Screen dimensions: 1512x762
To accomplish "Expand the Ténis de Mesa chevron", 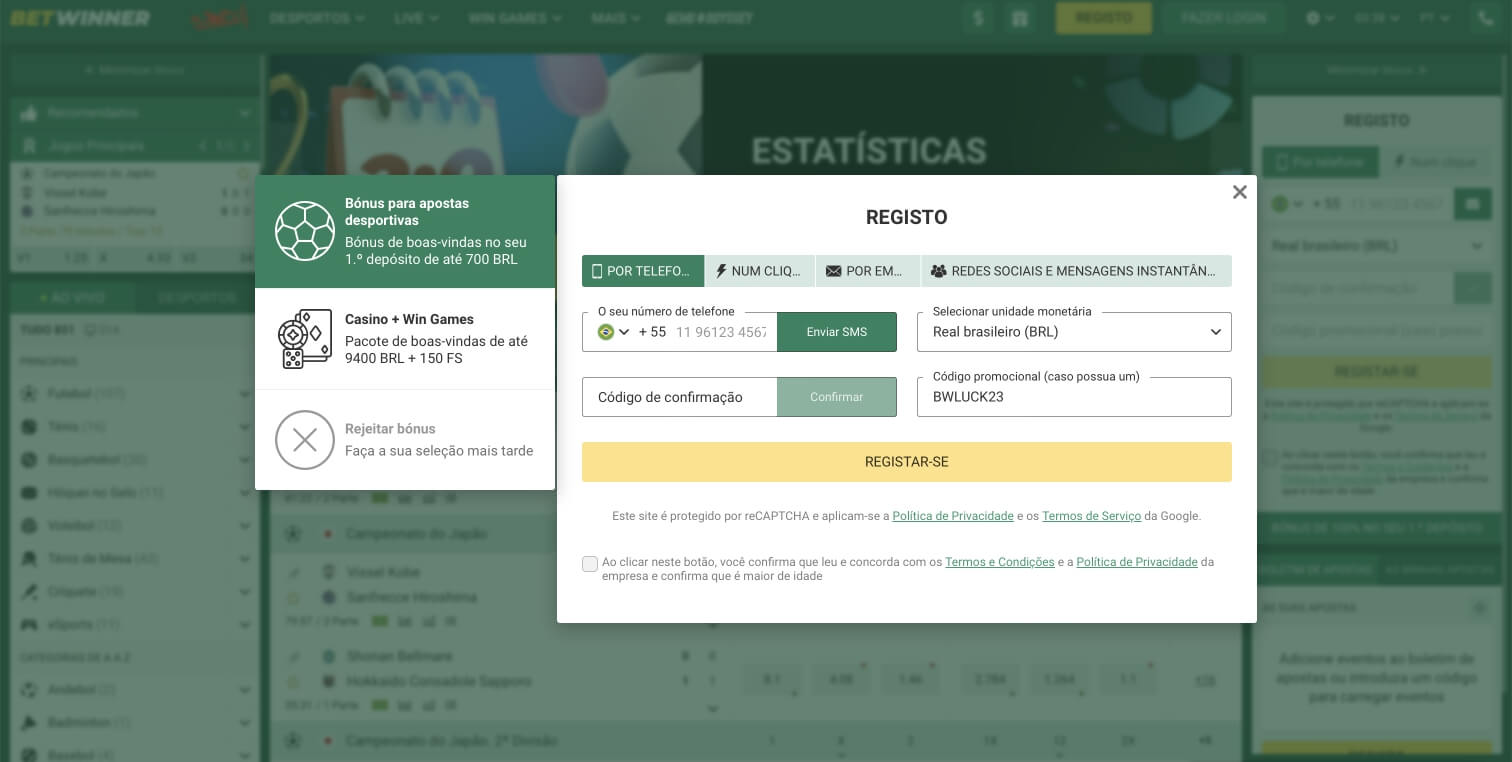I will pos(245,559).
